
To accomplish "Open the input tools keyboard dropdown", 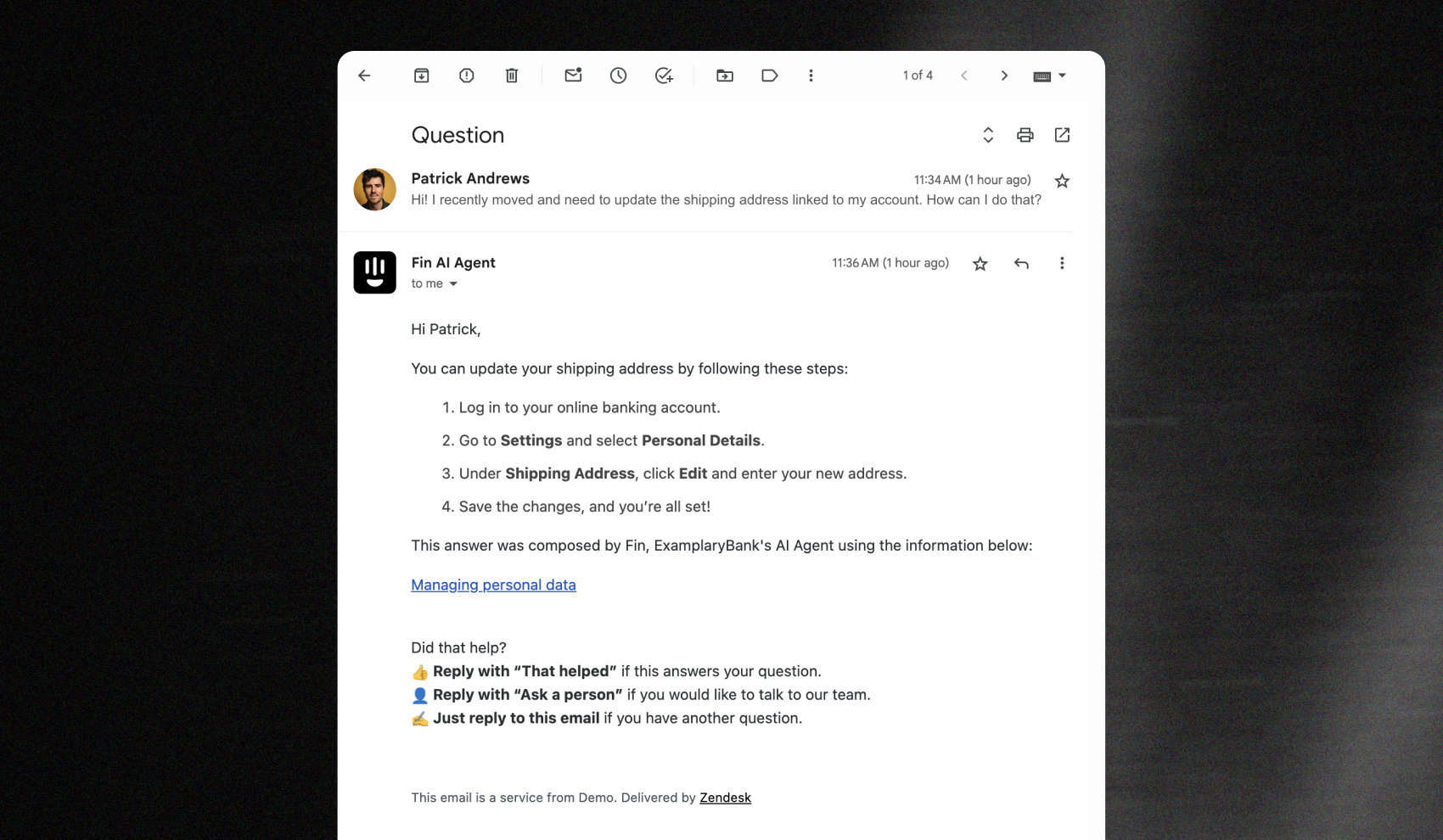I will (1050, 76).
